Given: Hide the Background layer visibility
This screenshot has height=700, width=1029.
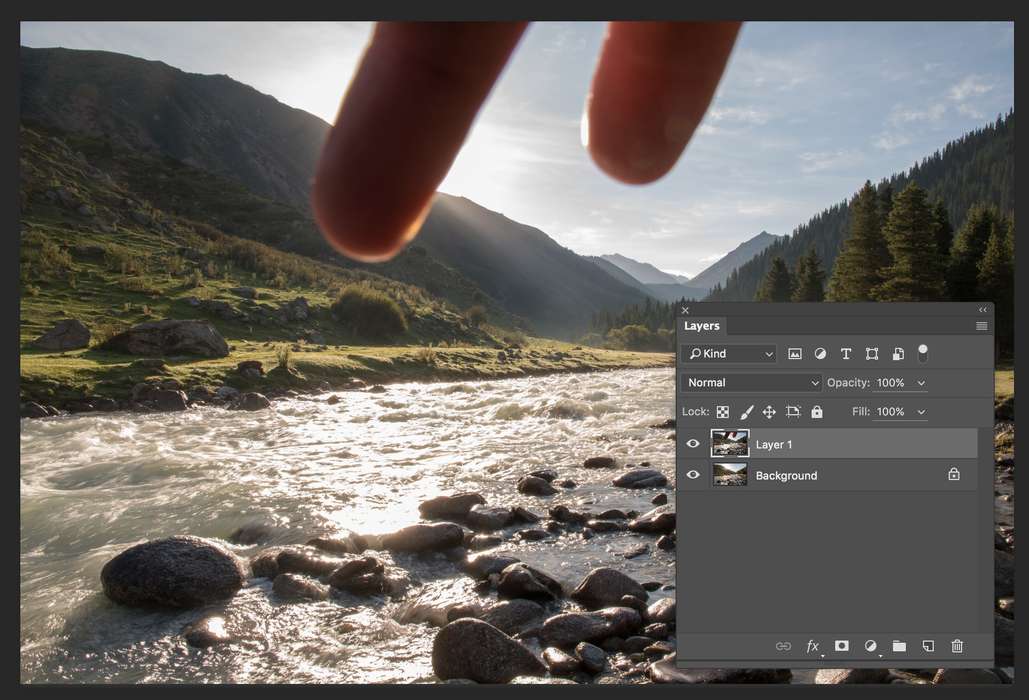Looking at the screenshot, I should [693, 475].
